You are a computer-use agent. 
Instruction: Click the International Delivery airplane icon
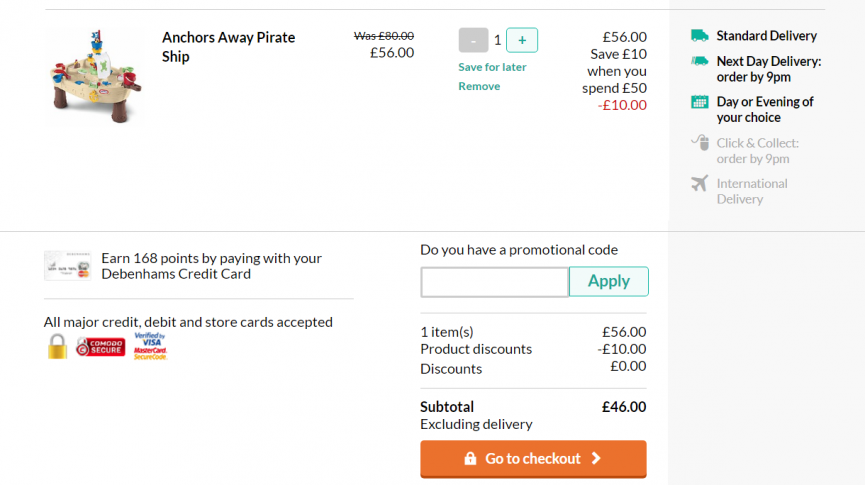[700, 183]
